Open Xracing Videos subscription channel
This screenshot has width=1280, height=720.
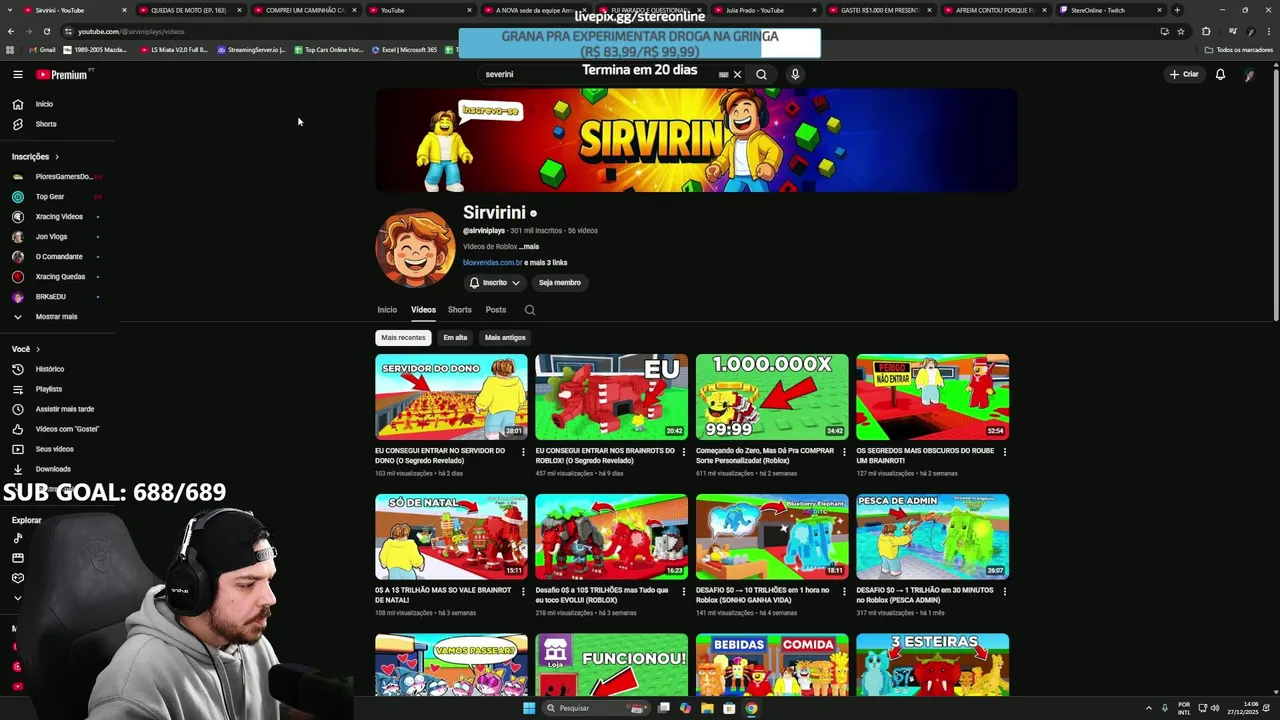pos(59,217)
